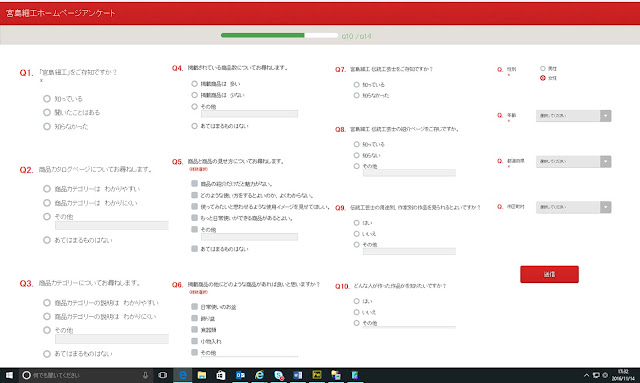Select 男性 for the 性別 question

click(x=543, y=69)
